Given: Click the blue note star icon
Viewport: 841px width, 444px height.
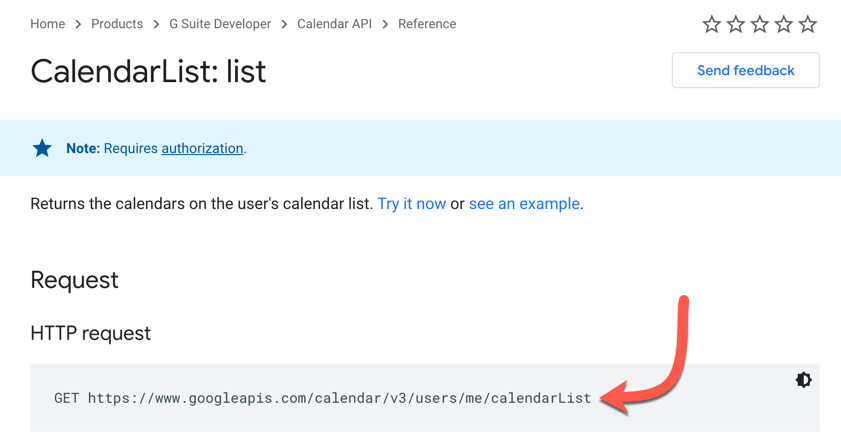Looking at the screenshot, I should (x=42, y=148).
